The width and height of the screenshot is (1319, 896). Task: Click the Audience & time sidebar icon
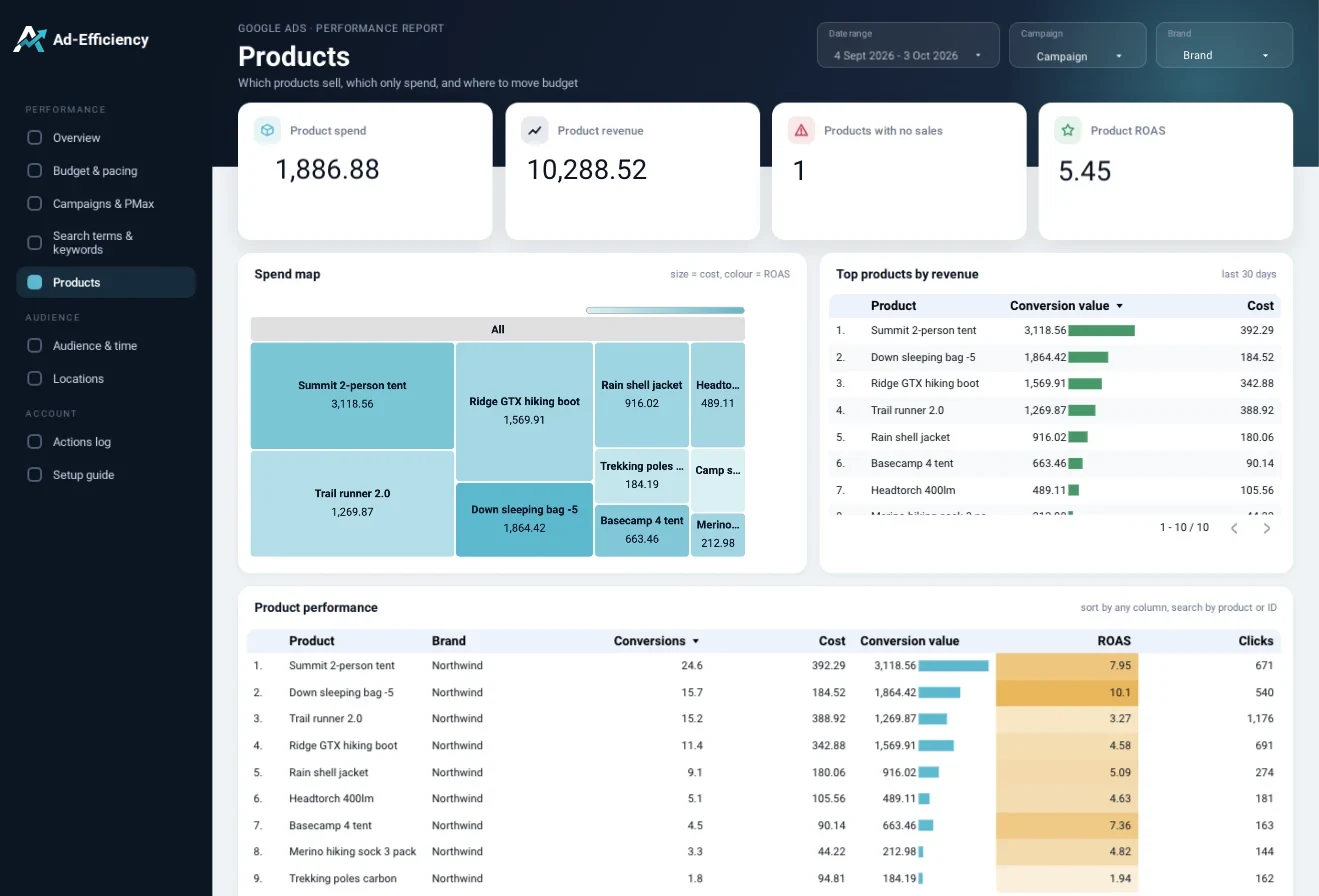(x=35, y=346)
